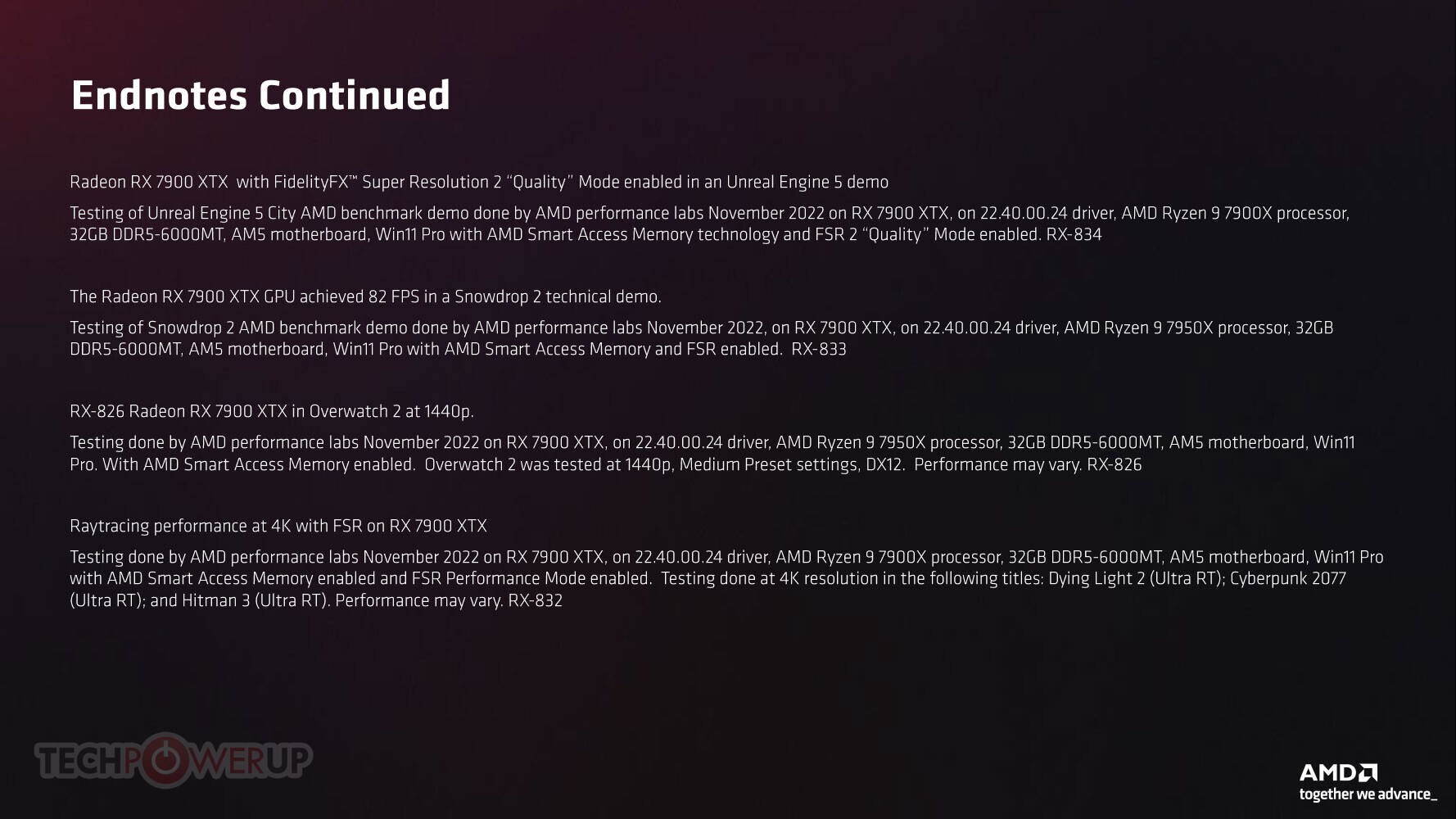Viewport: 1456px width, 819px height.
Task: Click the Unreal Engine 5 City testing paragraph
Action: pyautogui.click(x=709, y=224)
